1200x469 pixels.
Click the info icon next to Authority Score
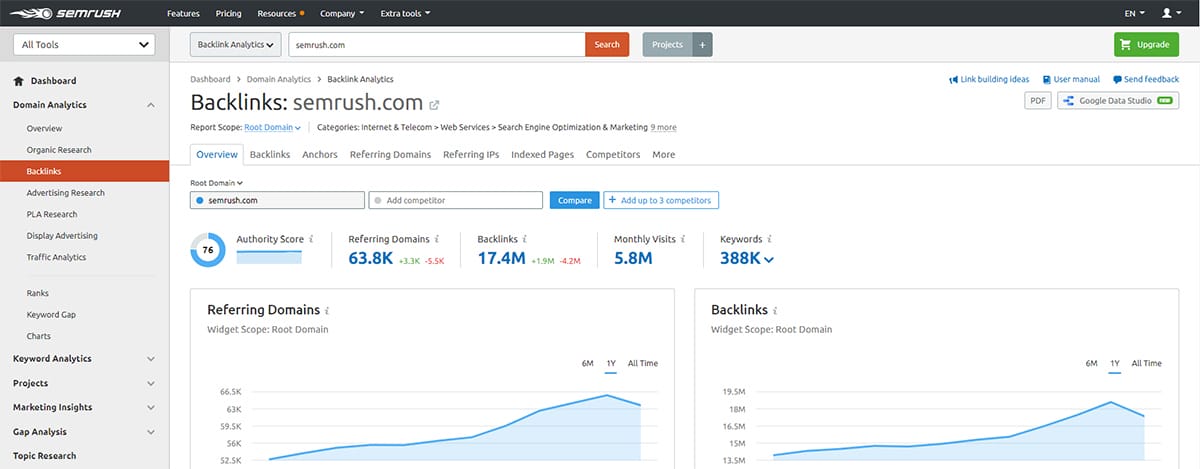311,240
